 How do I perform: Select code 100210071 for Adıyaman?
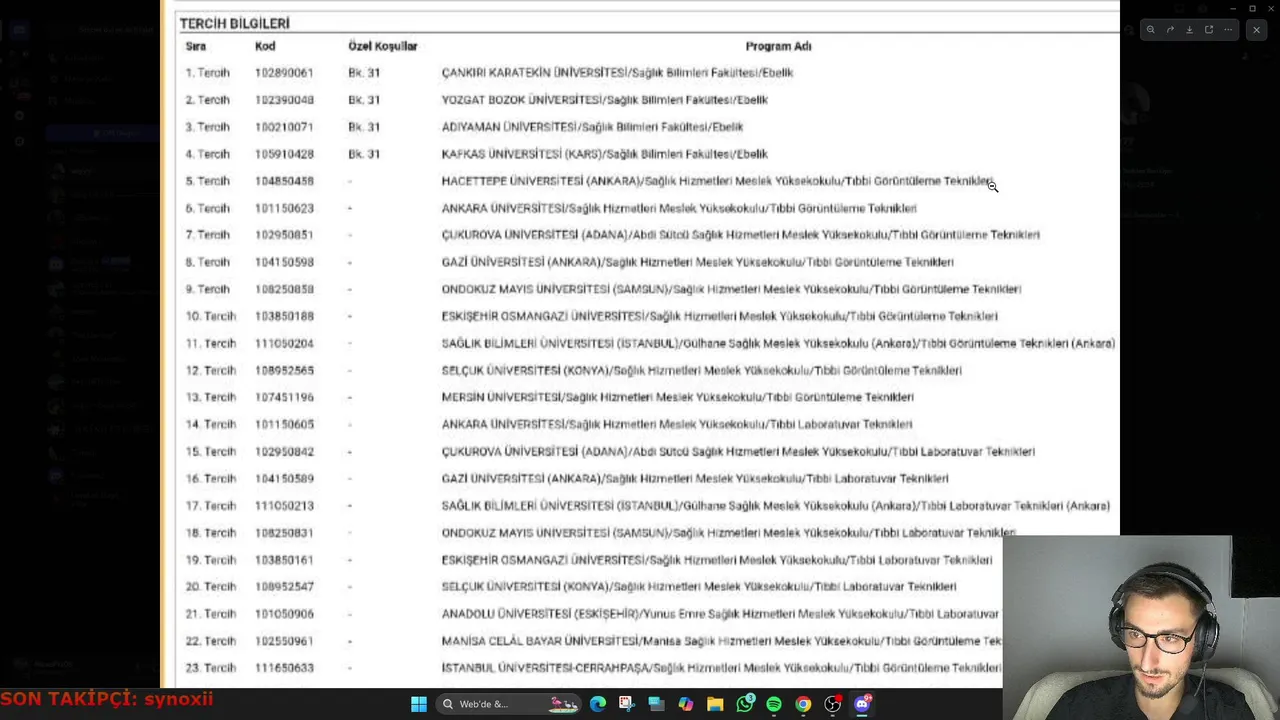(x=284, y=127)
